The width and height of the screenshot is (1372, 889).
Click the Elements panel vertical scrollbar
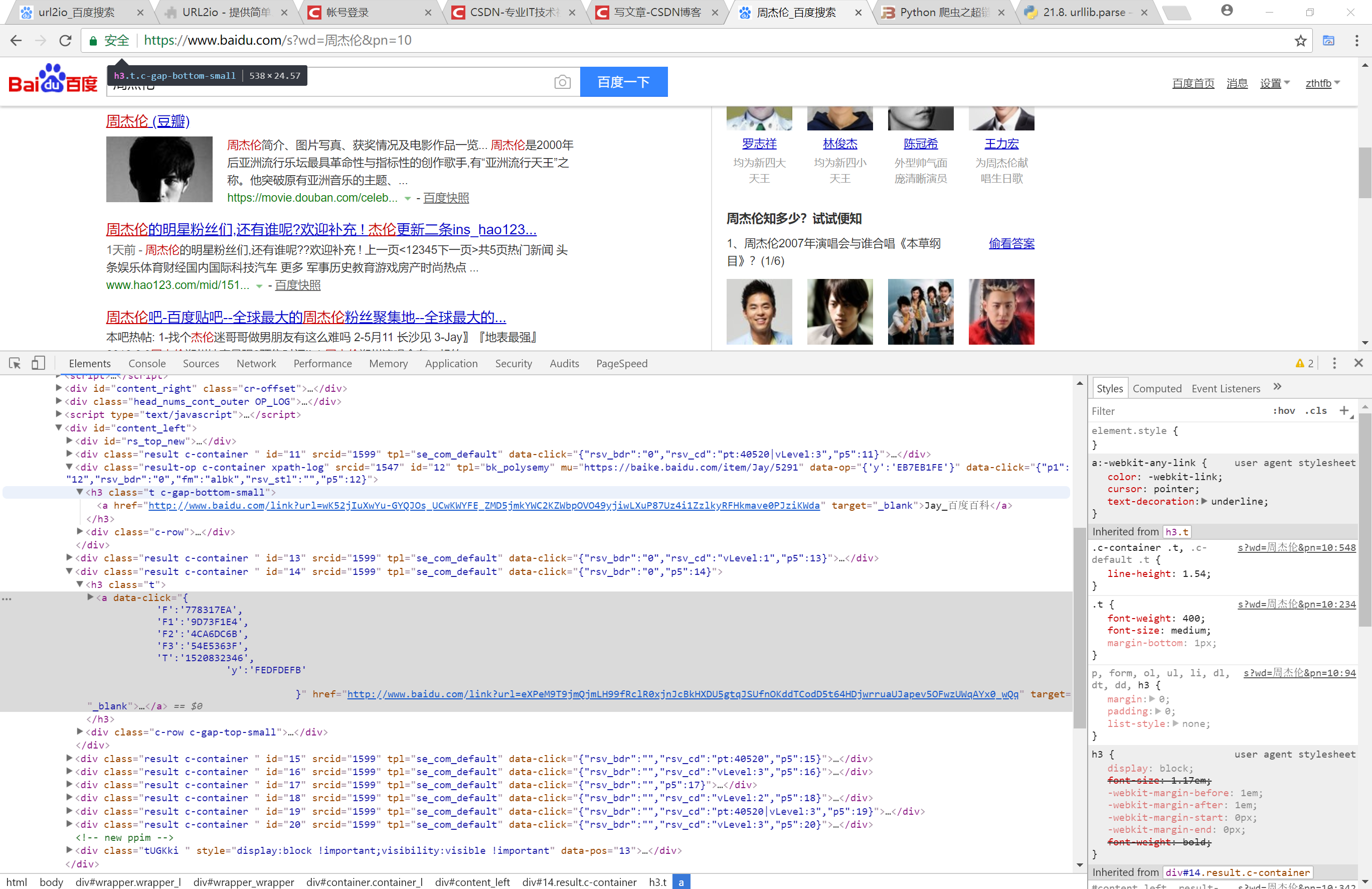click(x=1079, y=628)
